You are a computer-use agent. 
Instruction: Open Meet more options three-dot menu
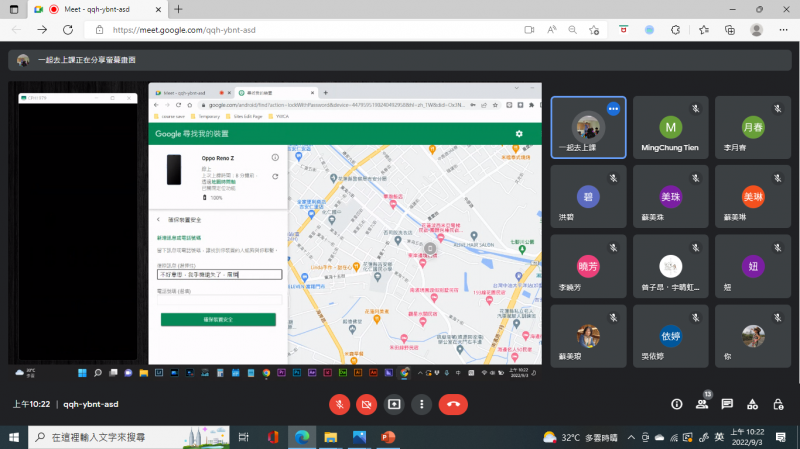[421, 405]
